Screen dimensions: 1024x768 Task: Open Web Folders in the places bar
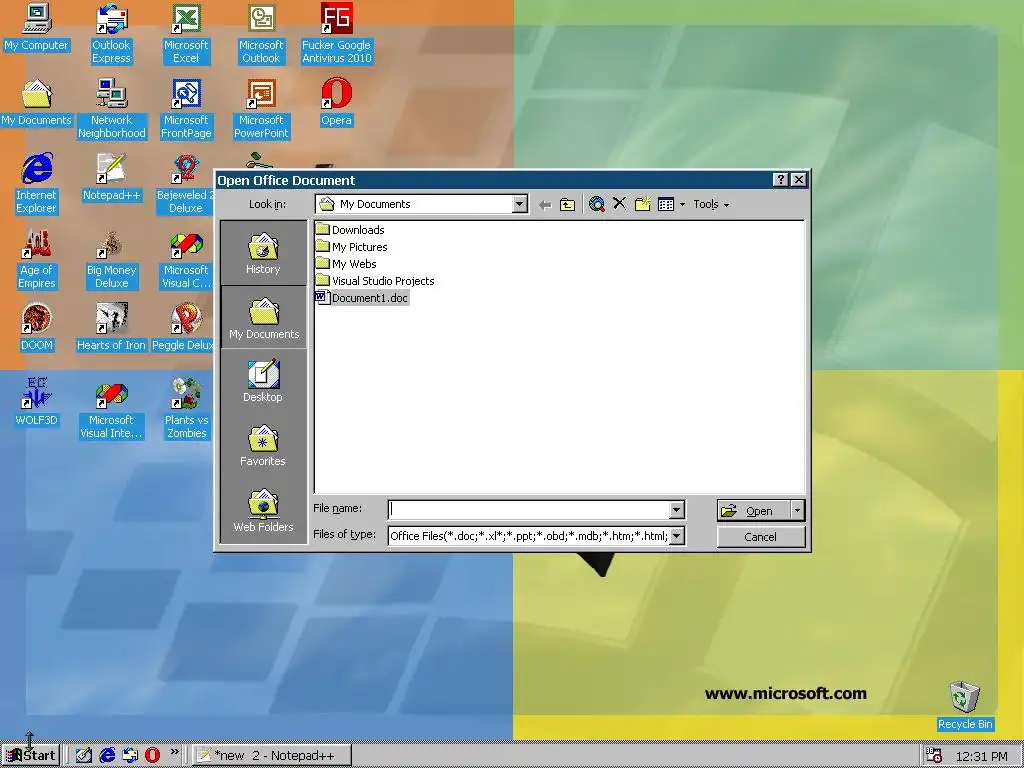pos(263,510)
